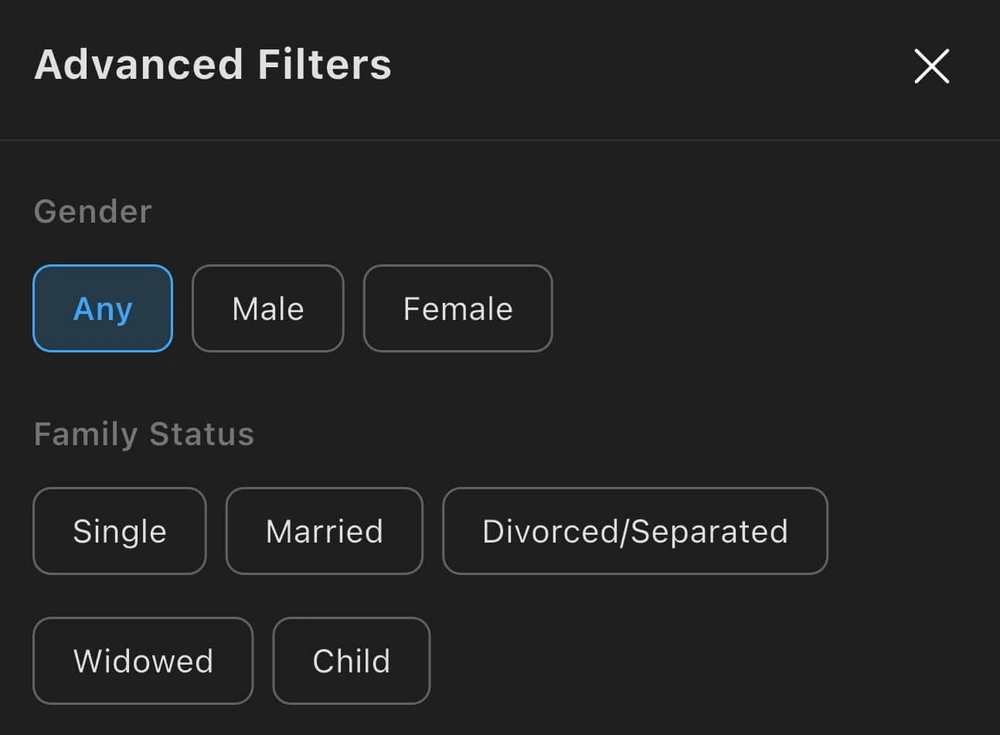Toggle the Single family status filter

click(120, 531)
